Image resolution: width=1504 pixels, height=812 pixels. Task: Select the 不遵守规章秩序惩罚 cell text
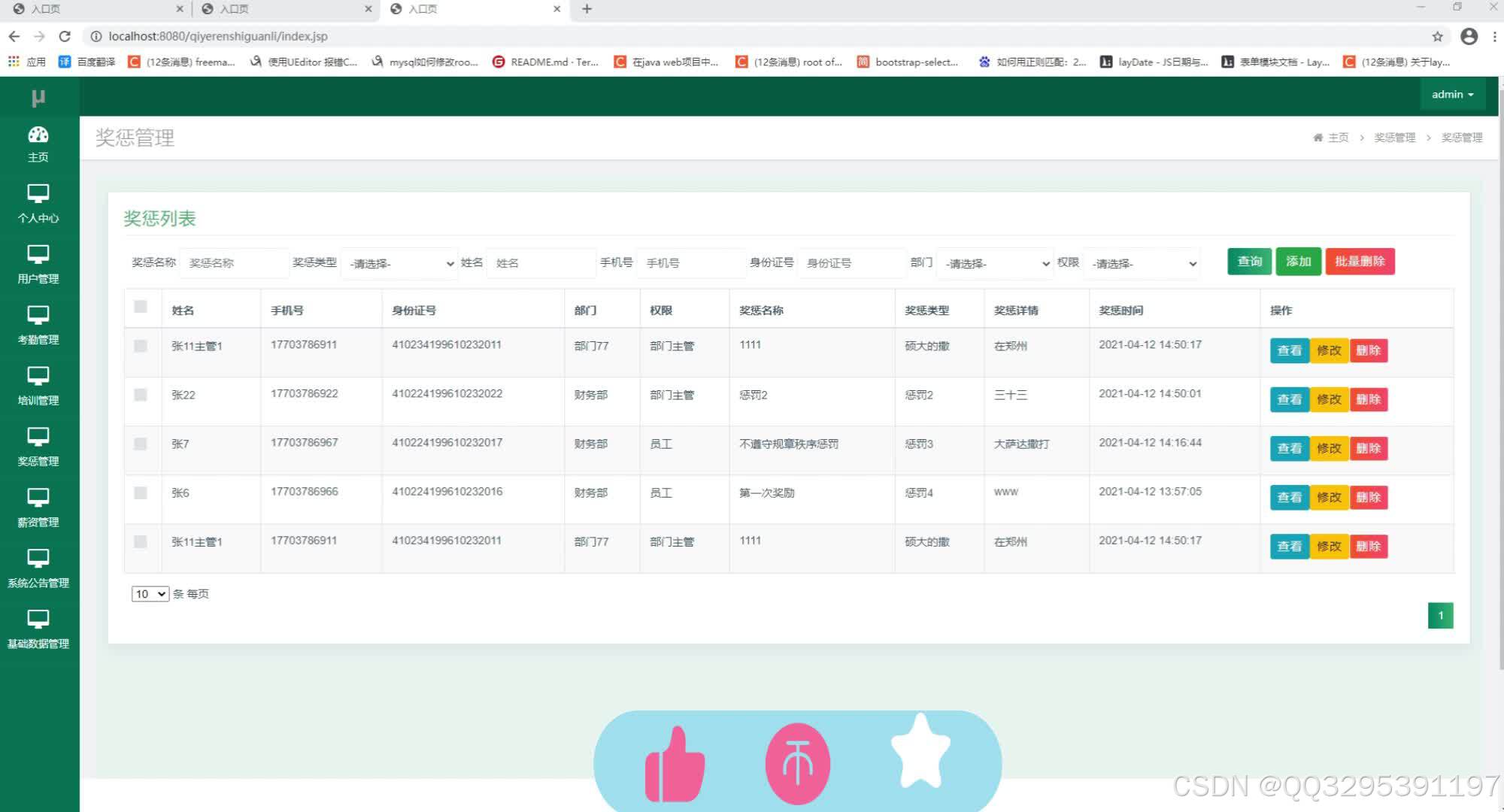pos(789,444)
